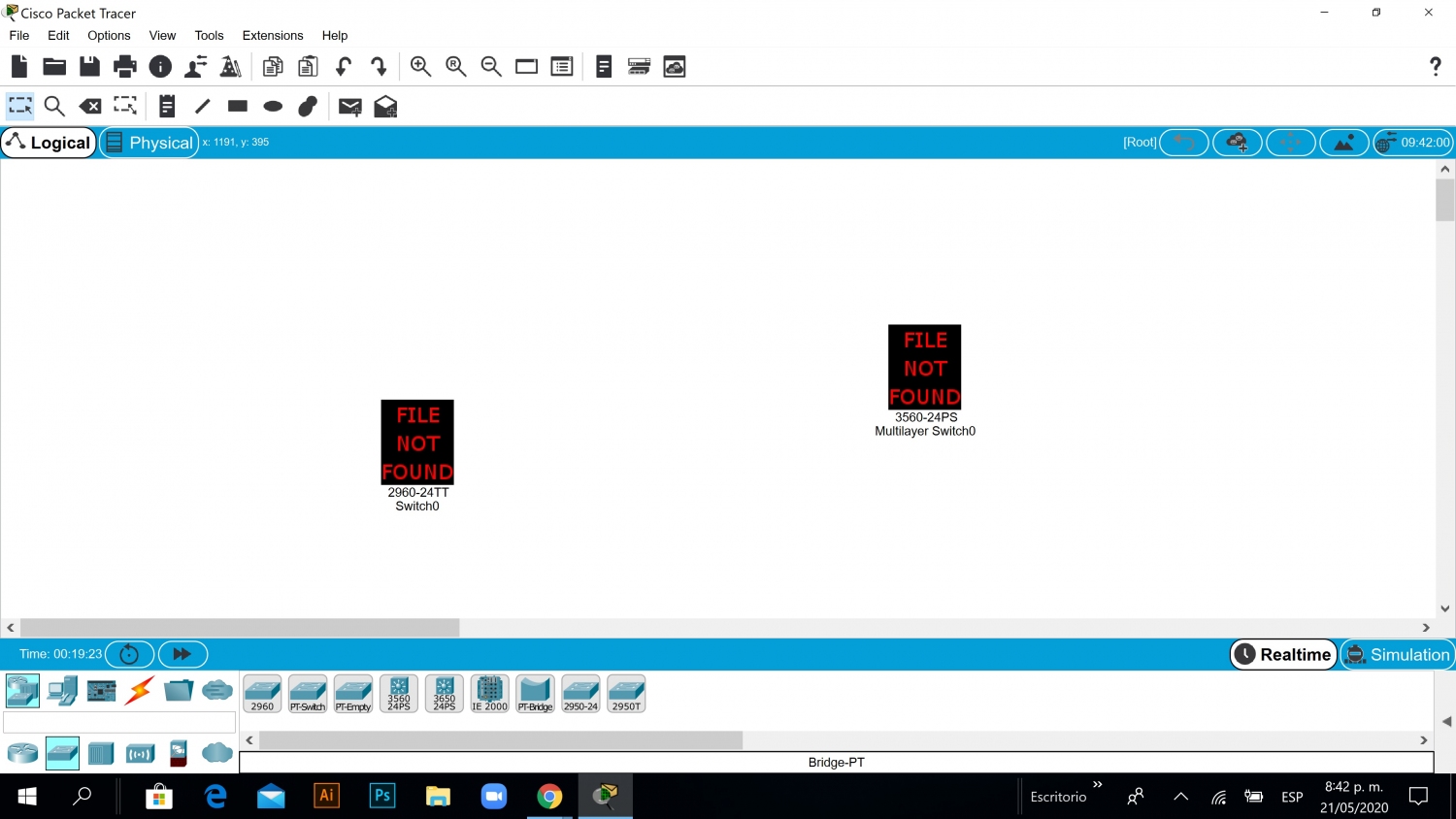Image resolution: width=1456 pixels, height=819 pixels.
Task: Open Photoshop from the Windows taskbar
Action: [x=382, y=796]
